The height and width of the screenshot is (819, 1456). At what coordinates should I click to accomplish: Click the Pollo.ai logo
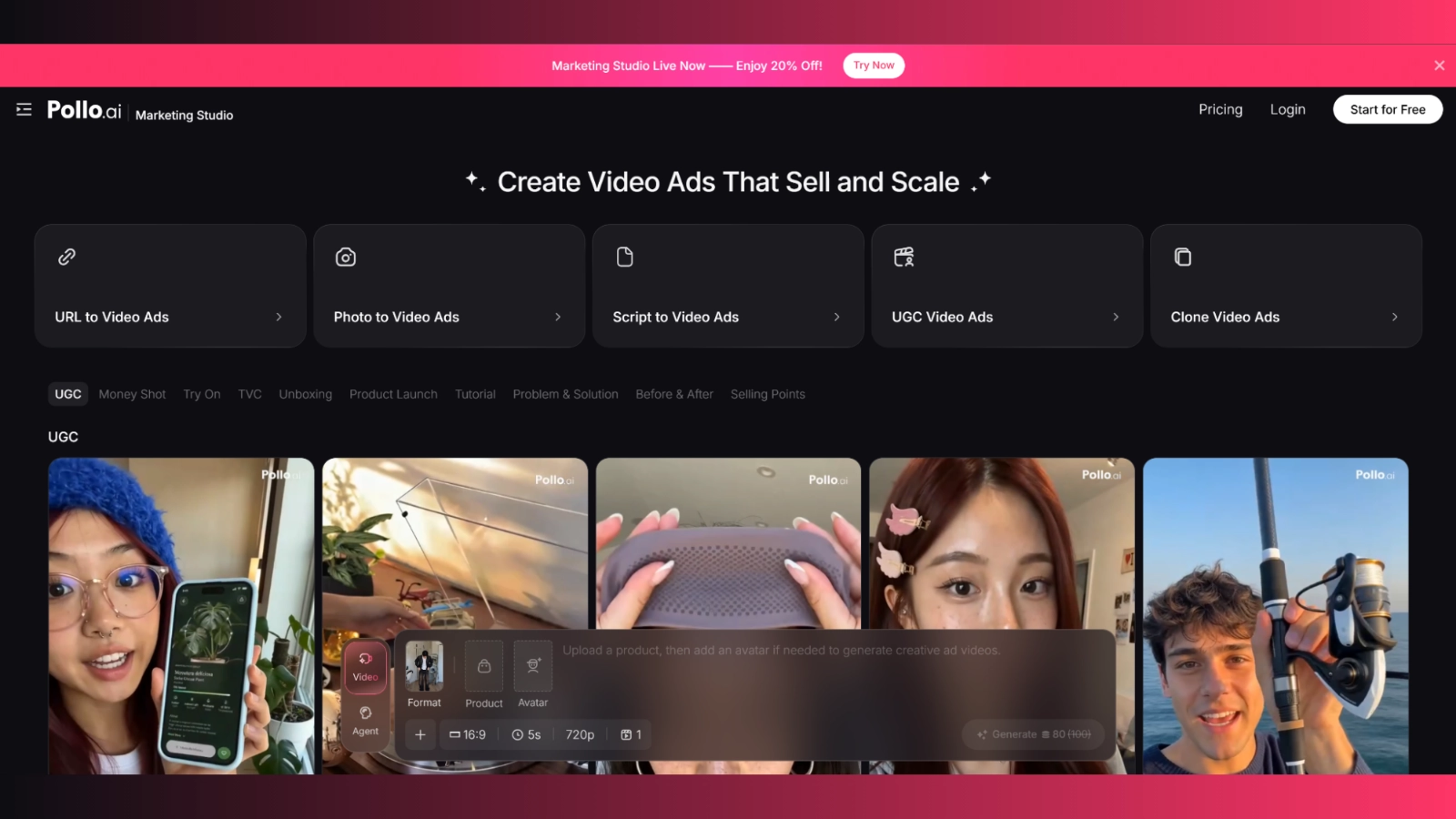[84, 110]
